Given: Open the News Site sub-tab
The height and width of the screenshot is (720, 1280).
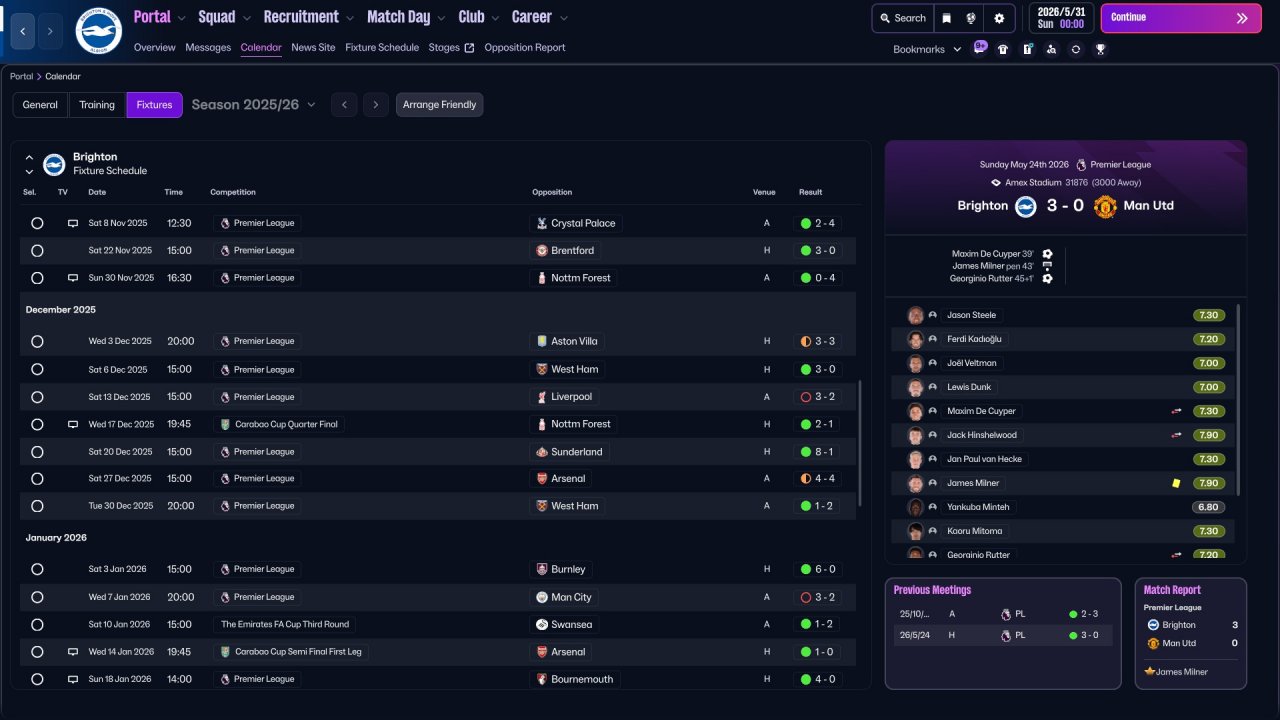Looking at the screenshot, I should pyautogui.click(x=313, y=48).
